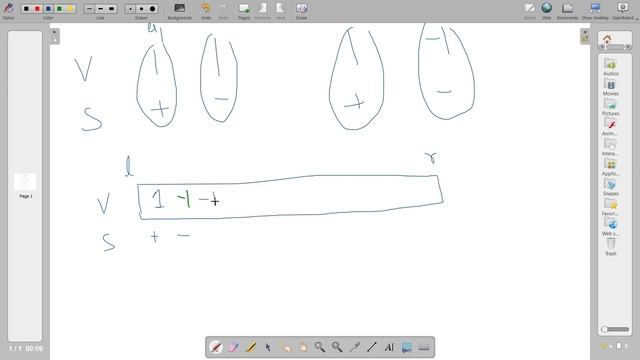Collapse the right library panel
This screenshot has height=360, width=640.
coord(585,36)
